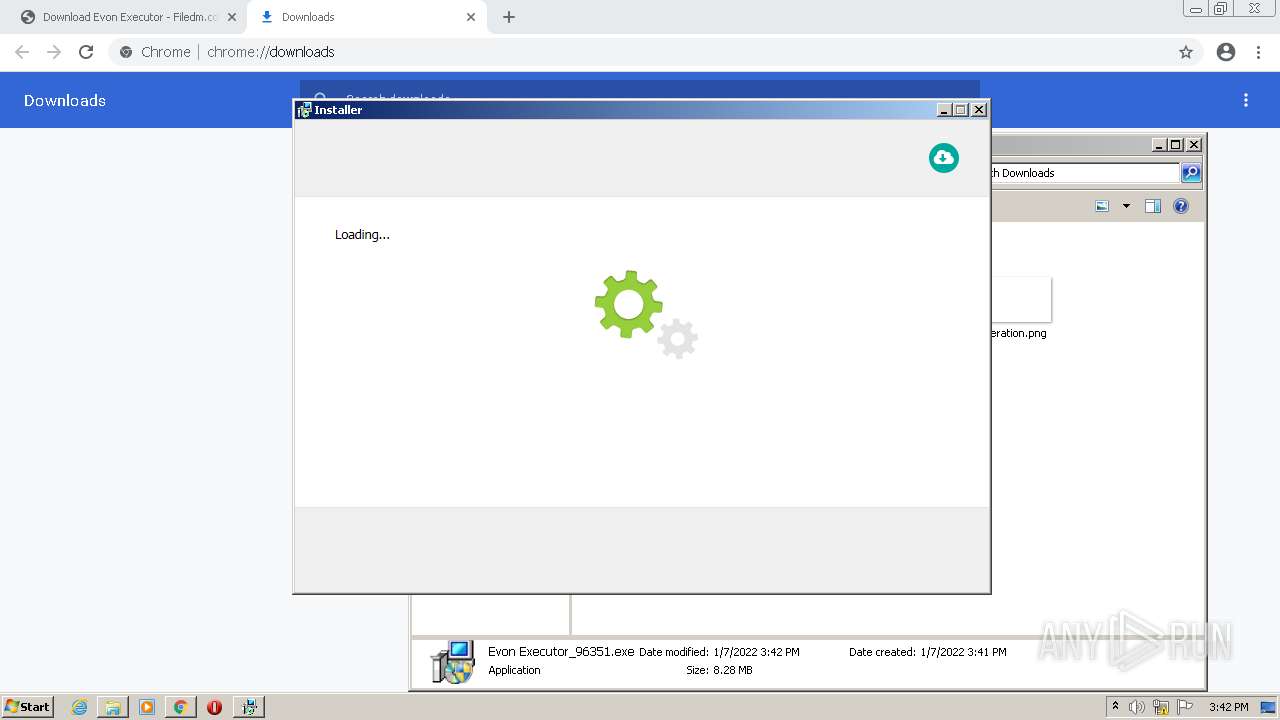The image size is (1280, 720).
Task: Minimize the Explorer Downloads window
Action: [x=1158, y=145]
